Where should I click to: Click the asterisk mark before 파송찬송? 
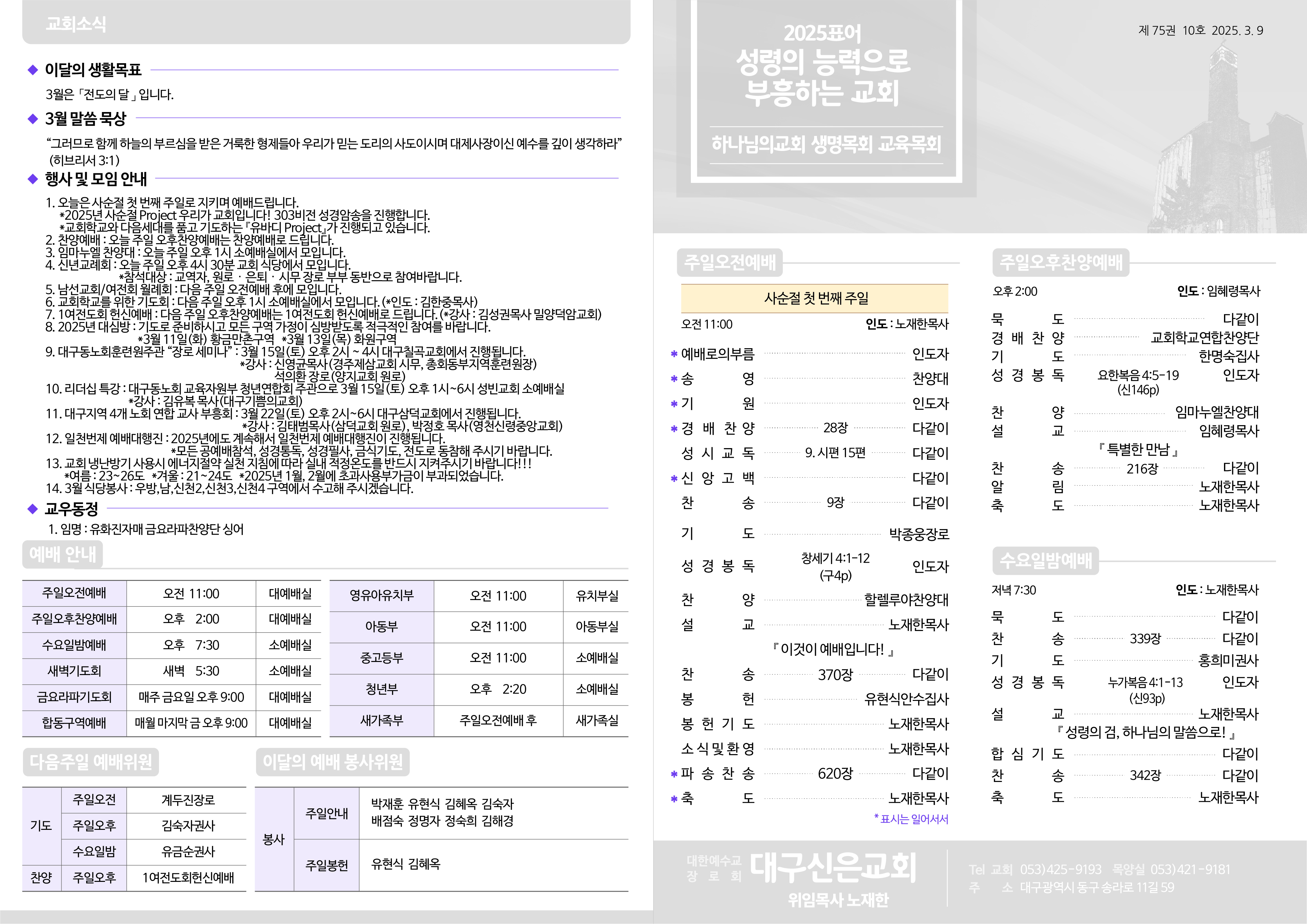[674, 774]
